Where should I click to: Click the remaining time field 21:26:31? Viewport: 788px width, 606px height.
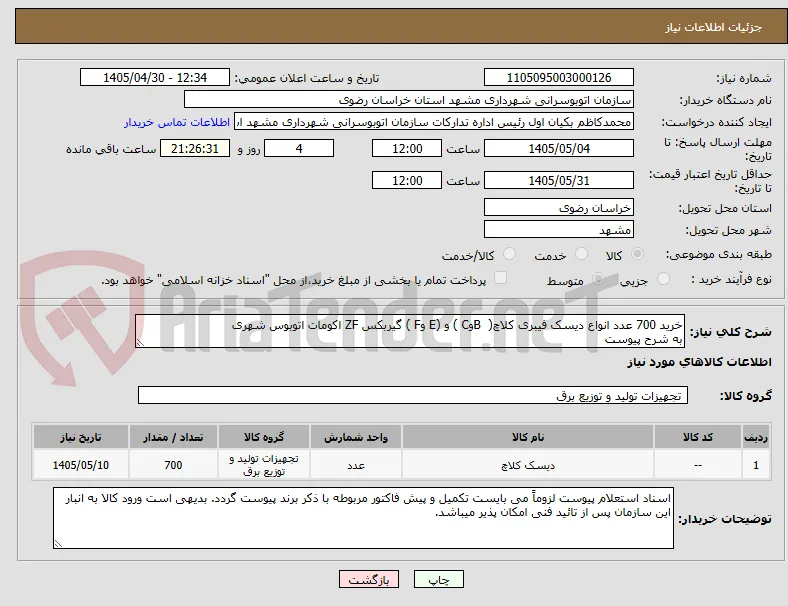[195, 148]
